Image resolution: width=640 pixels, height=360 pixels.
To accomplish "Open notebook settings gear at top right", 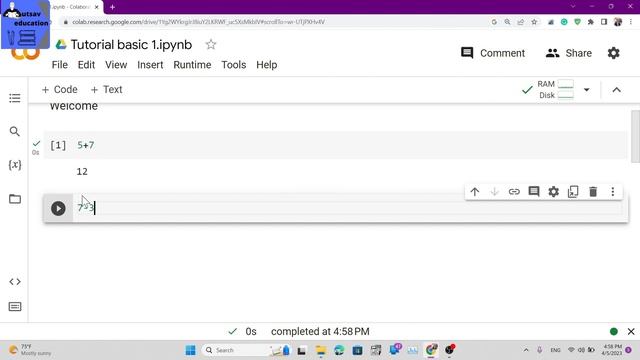I will 613,53.
